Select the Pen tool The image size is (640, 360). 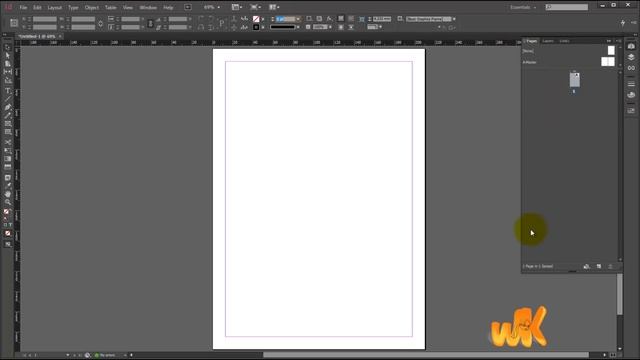tap(8, 107)
